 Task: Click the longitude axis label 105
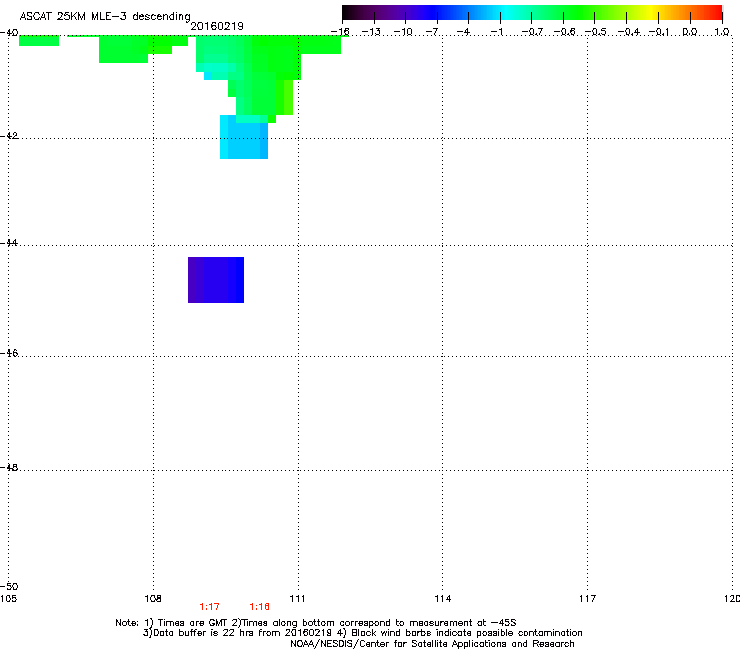[8, 599]
